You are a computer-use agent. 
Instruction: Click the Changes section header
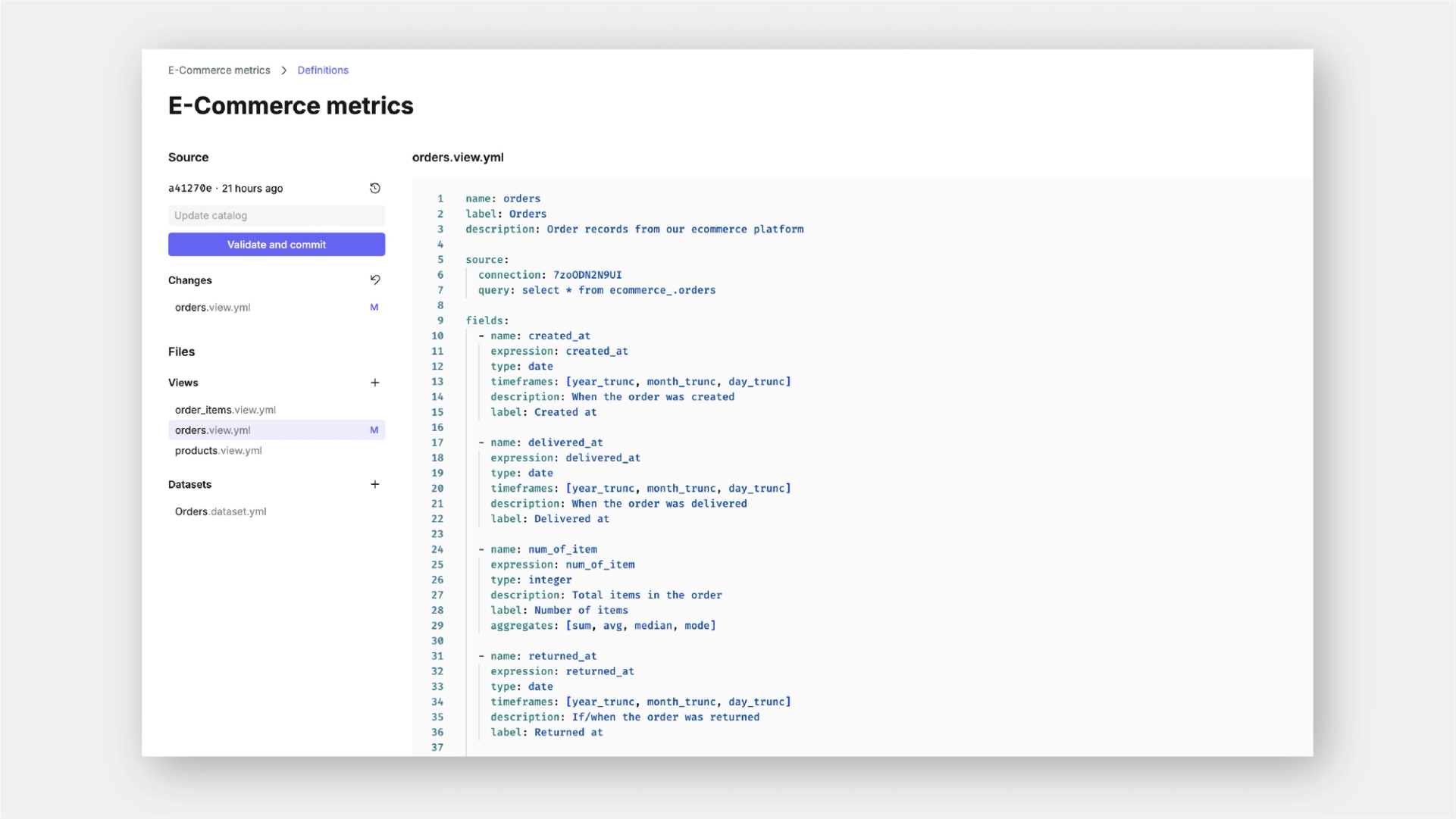[190, 280]
